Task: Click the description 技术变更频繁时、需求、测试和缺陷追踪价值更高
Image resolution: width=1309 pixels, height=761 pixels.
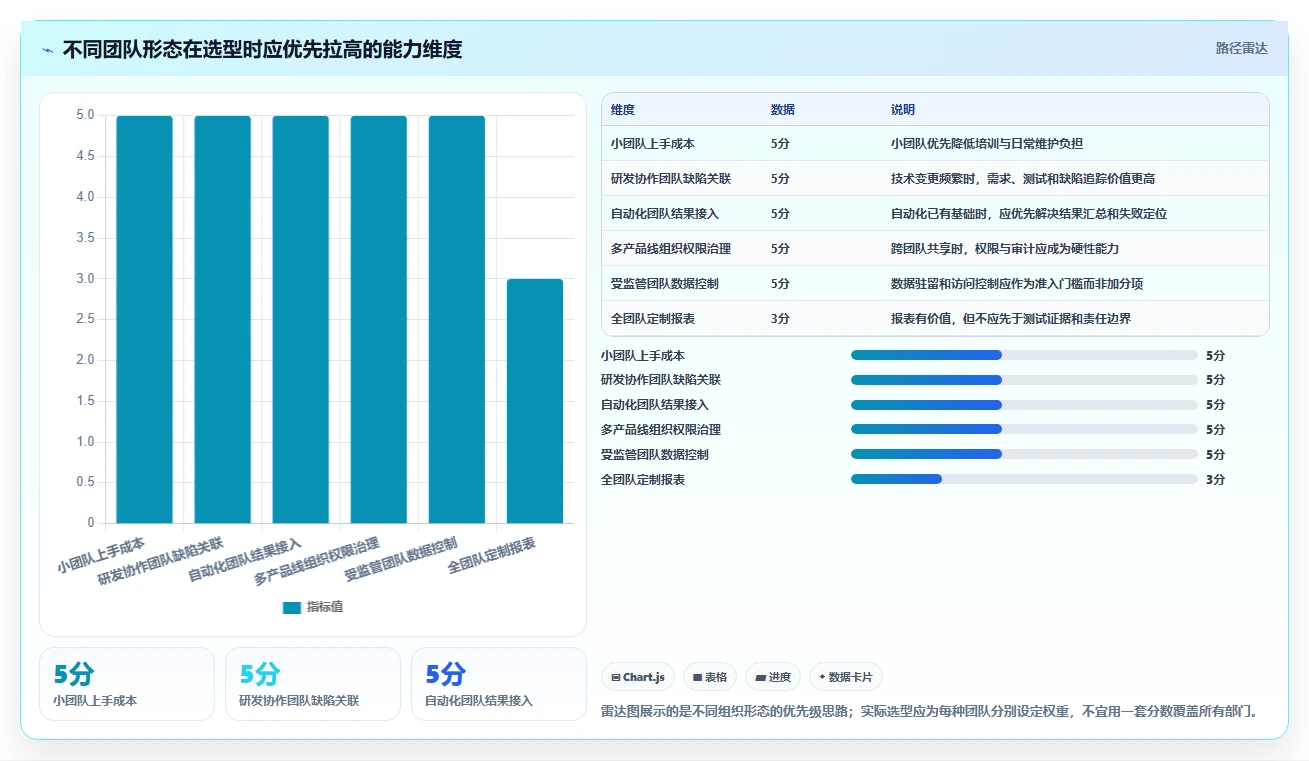Action: 1023,179
